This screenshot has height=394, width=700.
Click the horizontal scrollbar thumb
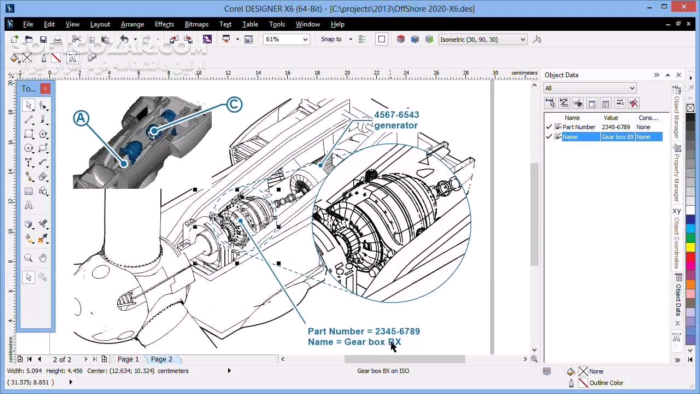click(404, 359)
